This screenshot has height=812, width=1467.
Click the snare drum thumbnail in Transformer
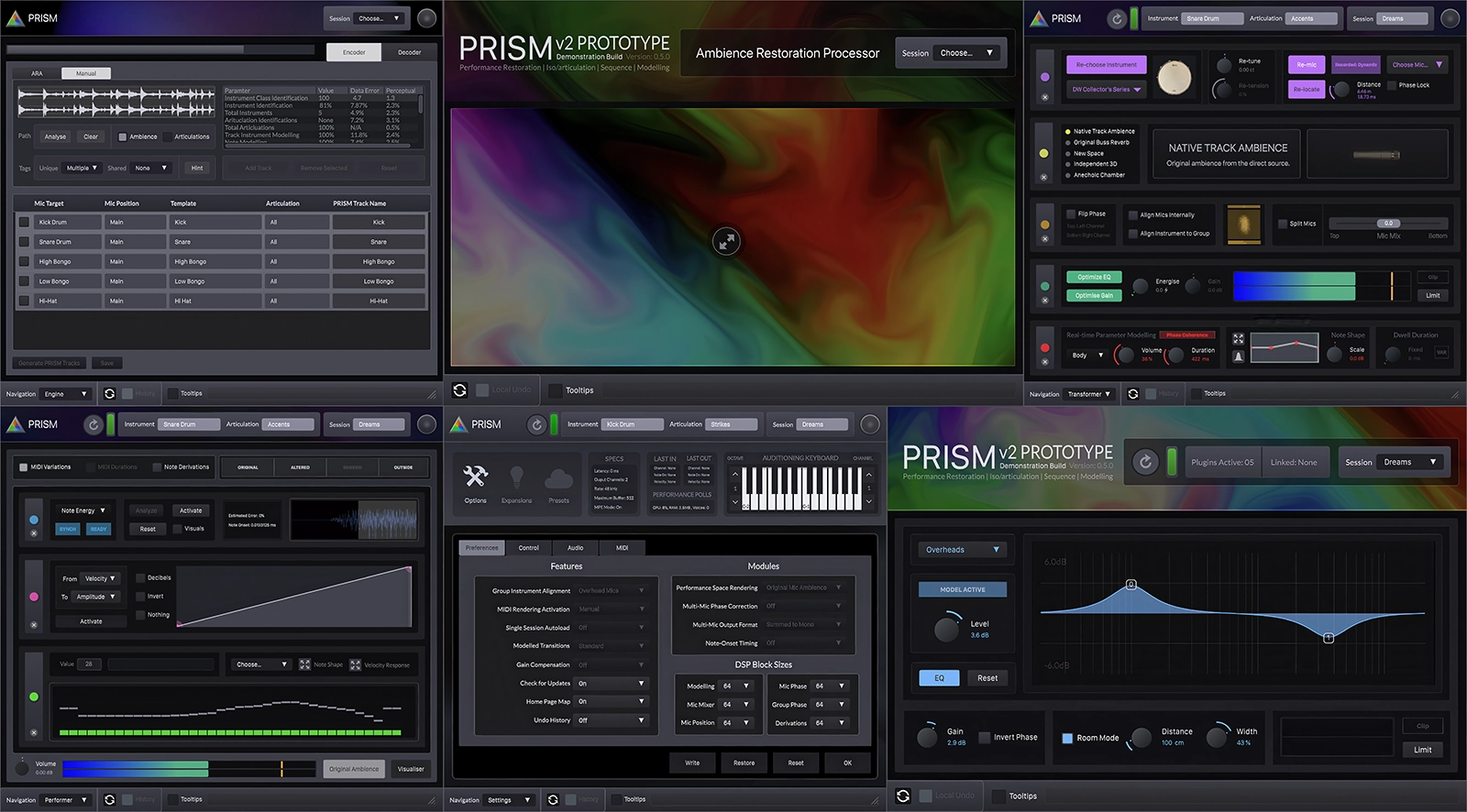tap(1174, 78)
